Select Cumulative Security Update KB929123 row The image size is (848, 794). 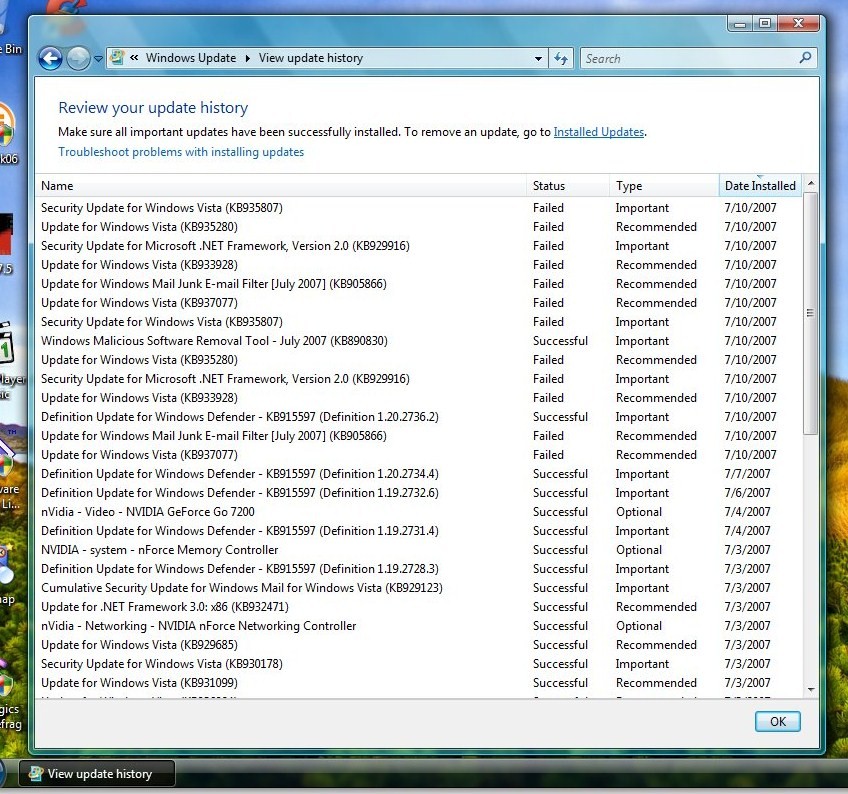(418, 588)
